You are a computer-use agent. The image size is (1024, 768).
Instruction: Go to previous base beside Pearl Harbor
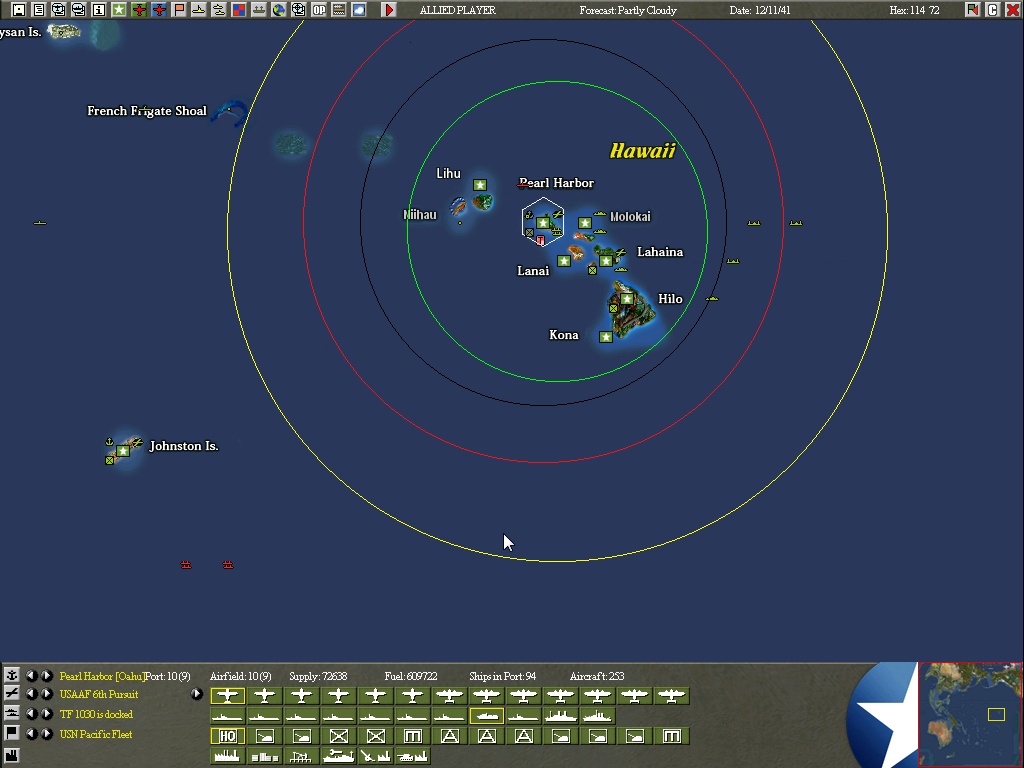coord(31,675)
